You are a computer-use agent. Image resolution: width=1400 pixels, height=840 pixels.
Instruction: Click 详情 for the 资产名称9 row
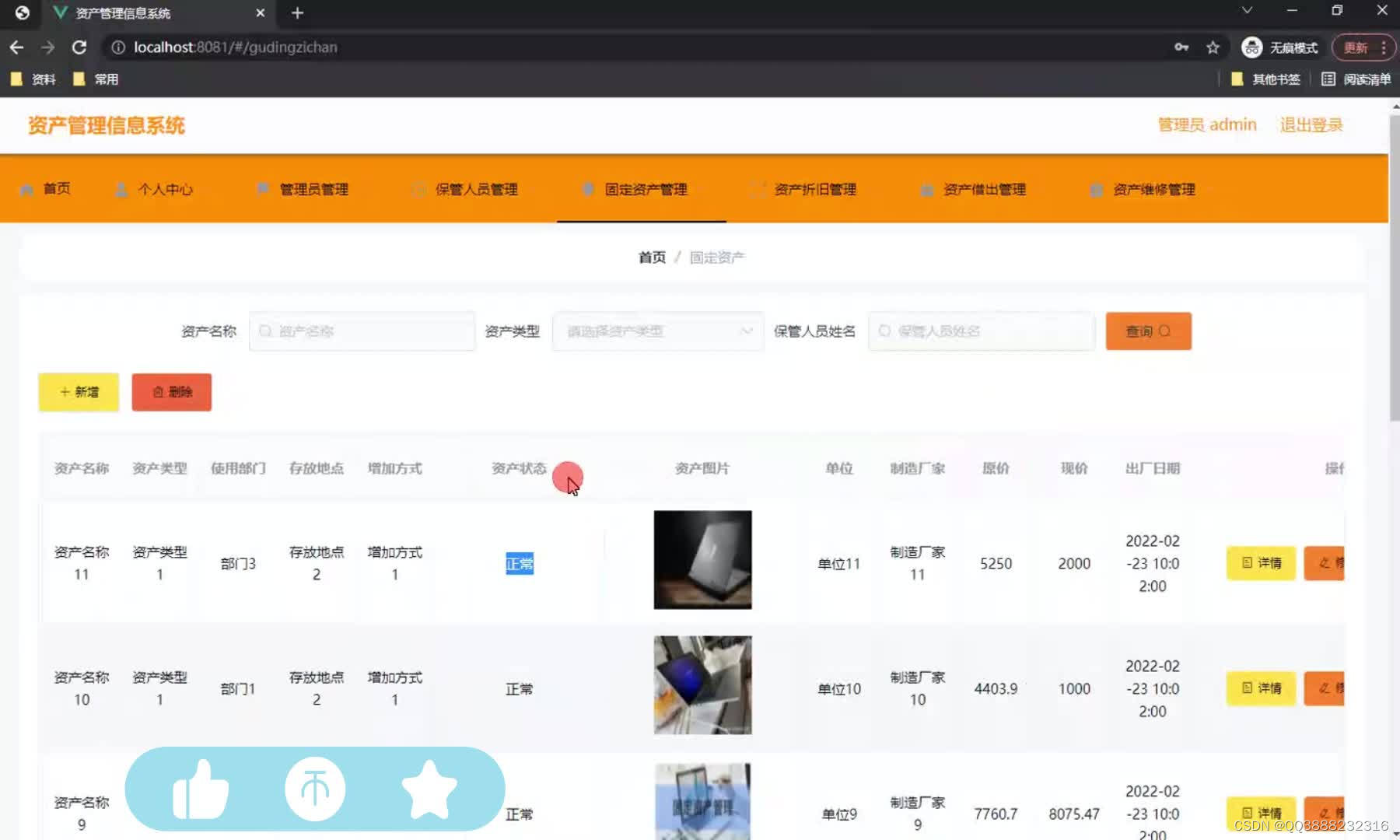[1261, 813]
